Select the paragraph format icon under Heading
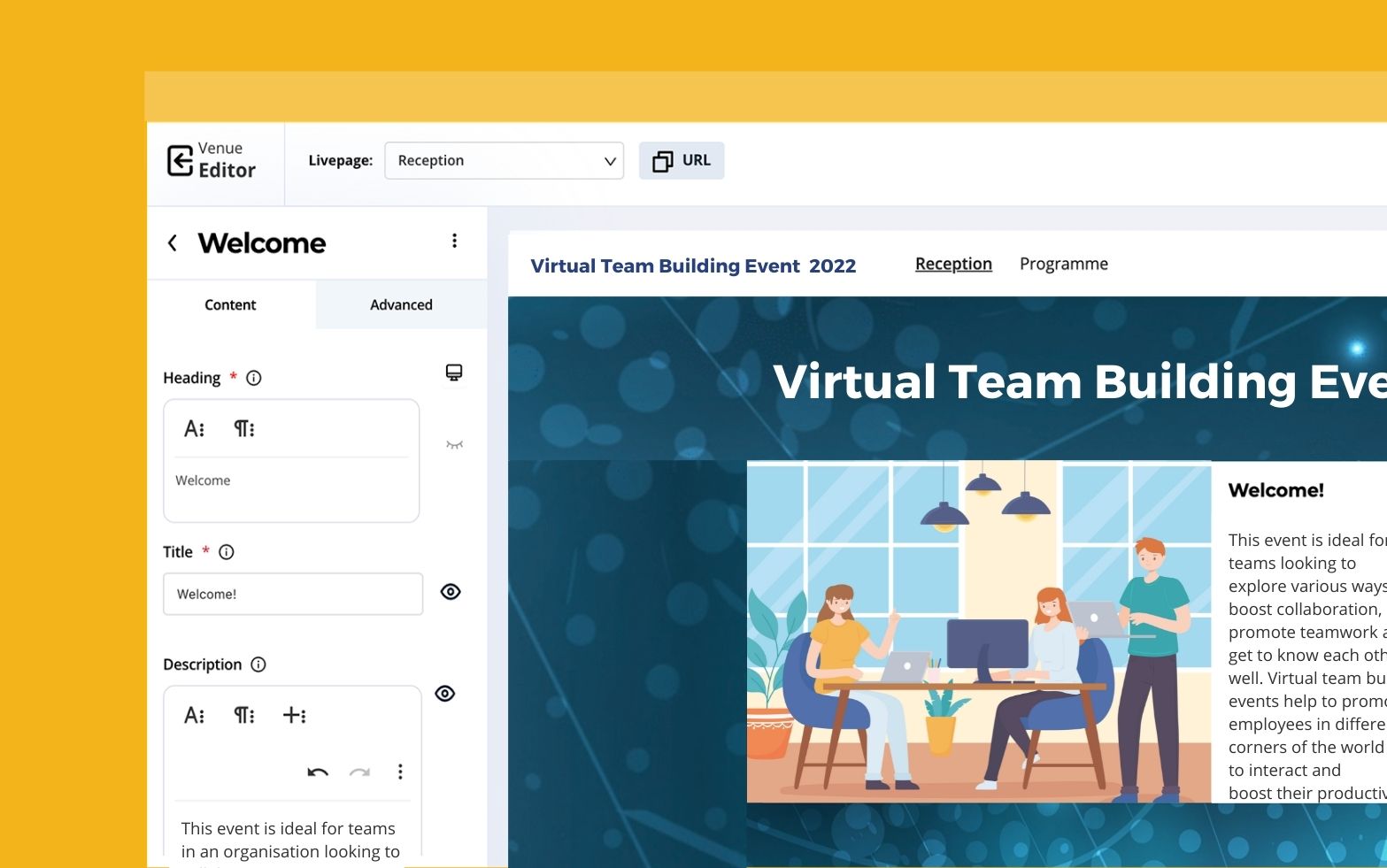The image size is (1387, 868). click(243, 428)
